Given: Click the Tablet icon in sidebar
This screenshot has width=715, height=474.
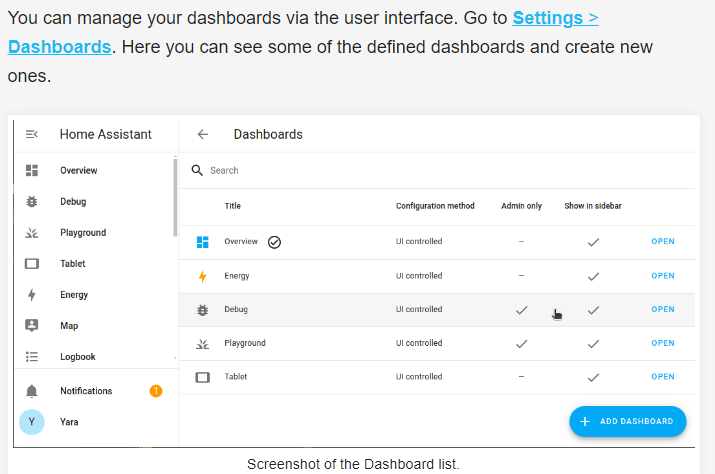Looking at the screenshot, I should [31, 264].
